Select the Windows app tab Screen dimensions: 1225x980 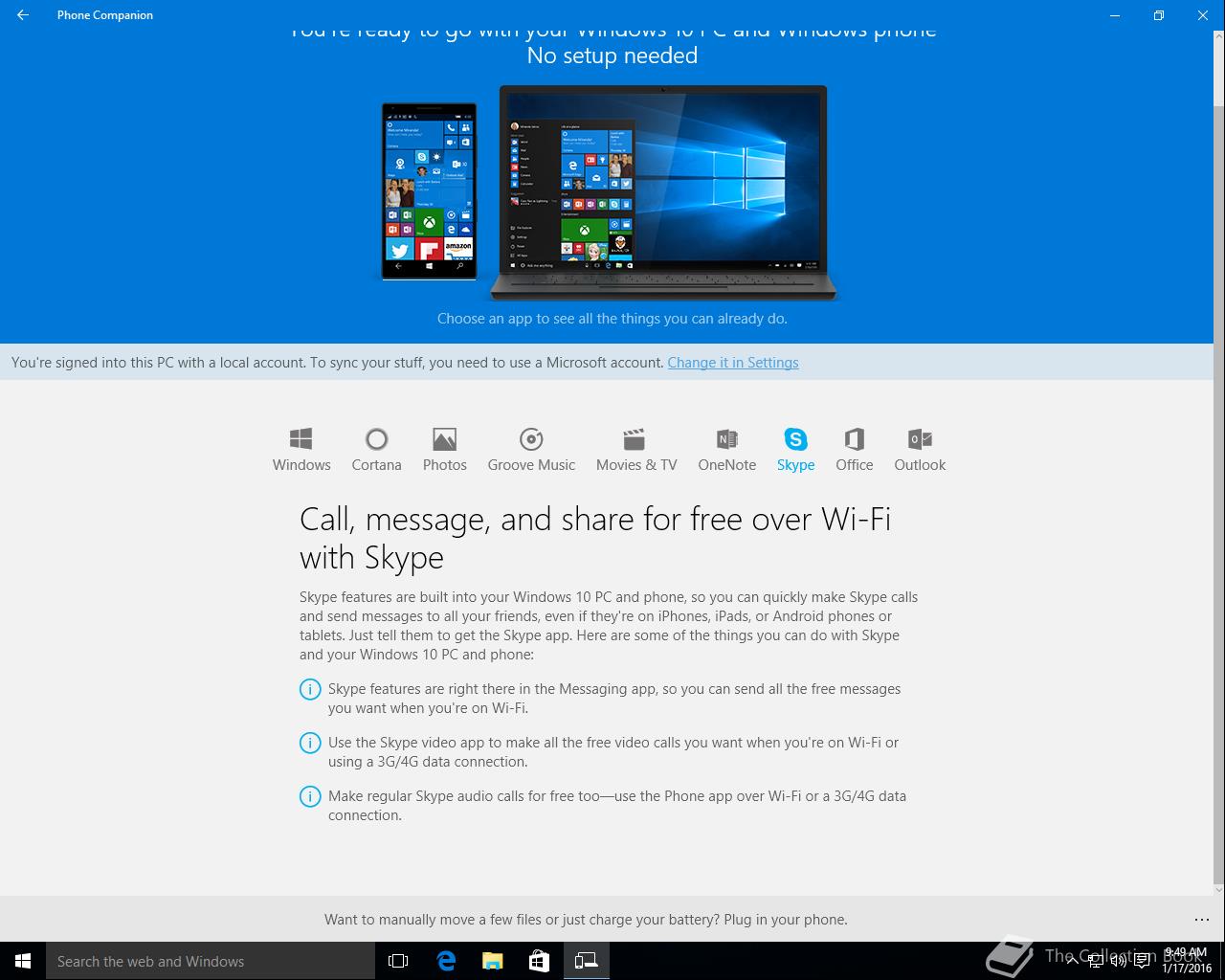301,450
